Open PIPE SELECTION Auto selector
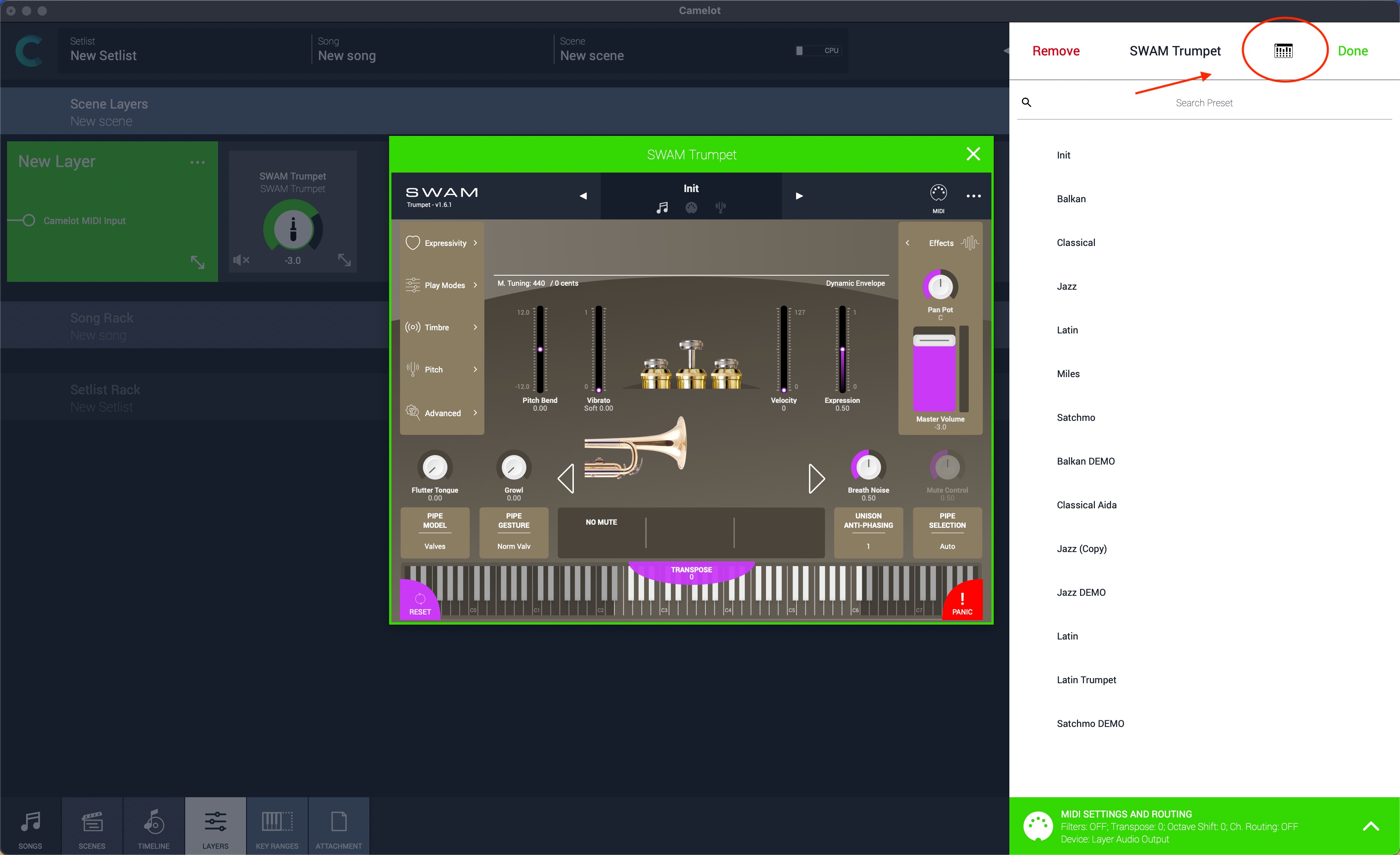This screenshot has height=855, width=1400. [947, 532]
